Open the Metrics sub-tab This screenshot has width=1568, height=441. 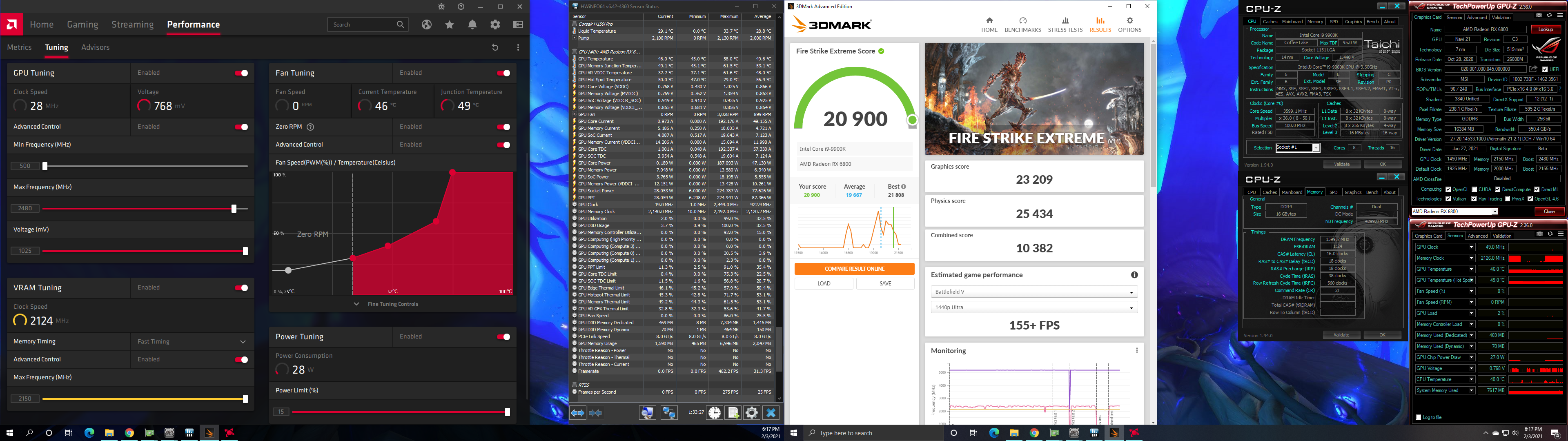coord(20,47)
